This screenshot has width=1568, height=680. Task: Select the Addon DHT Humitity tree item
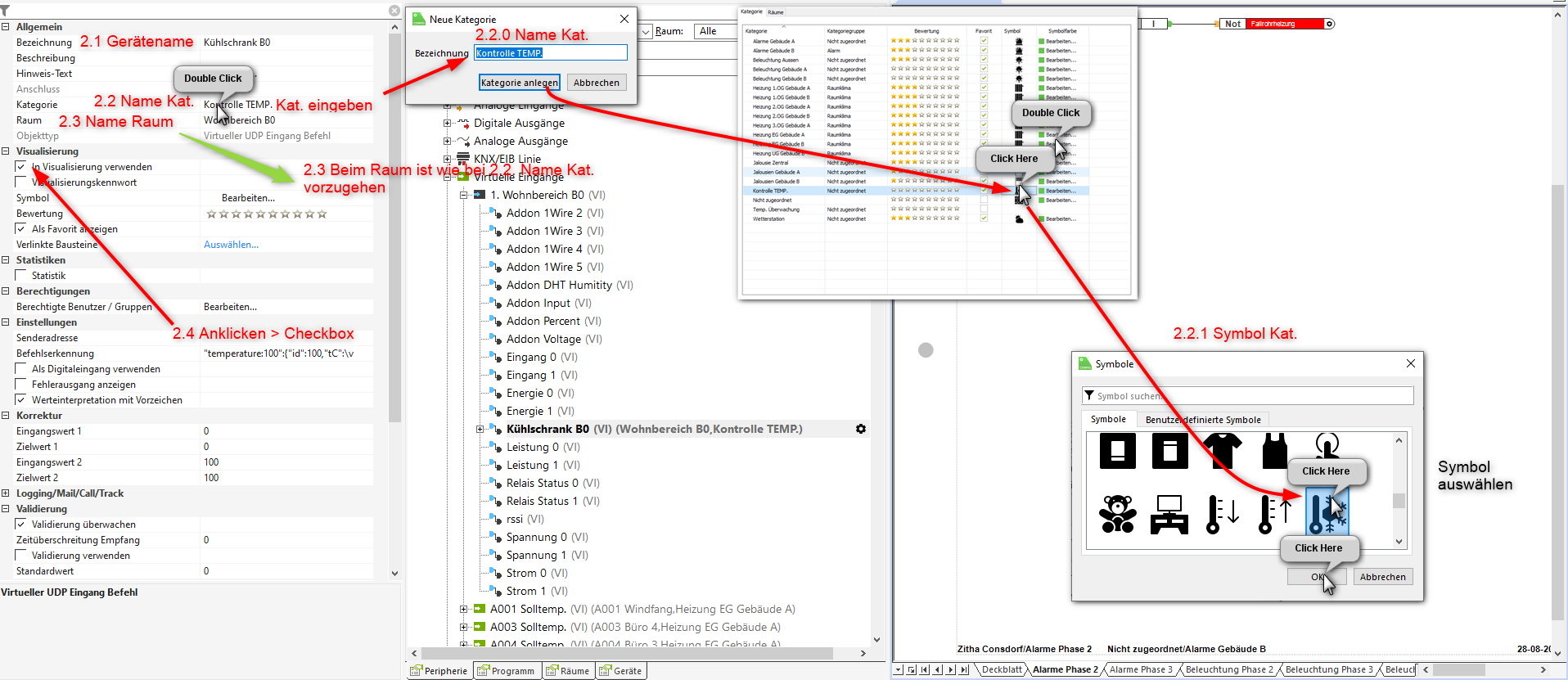point(570,286)
